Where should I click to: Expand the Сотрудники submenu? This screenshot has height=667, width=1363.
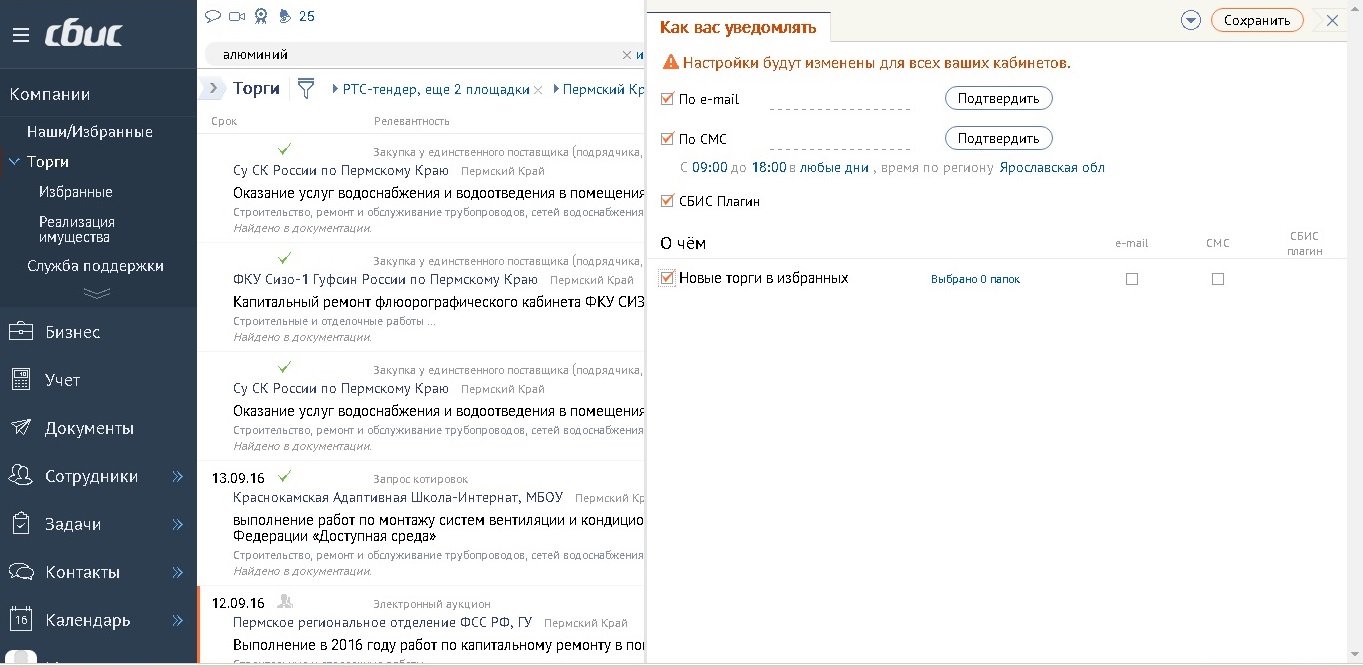(178, 477)
